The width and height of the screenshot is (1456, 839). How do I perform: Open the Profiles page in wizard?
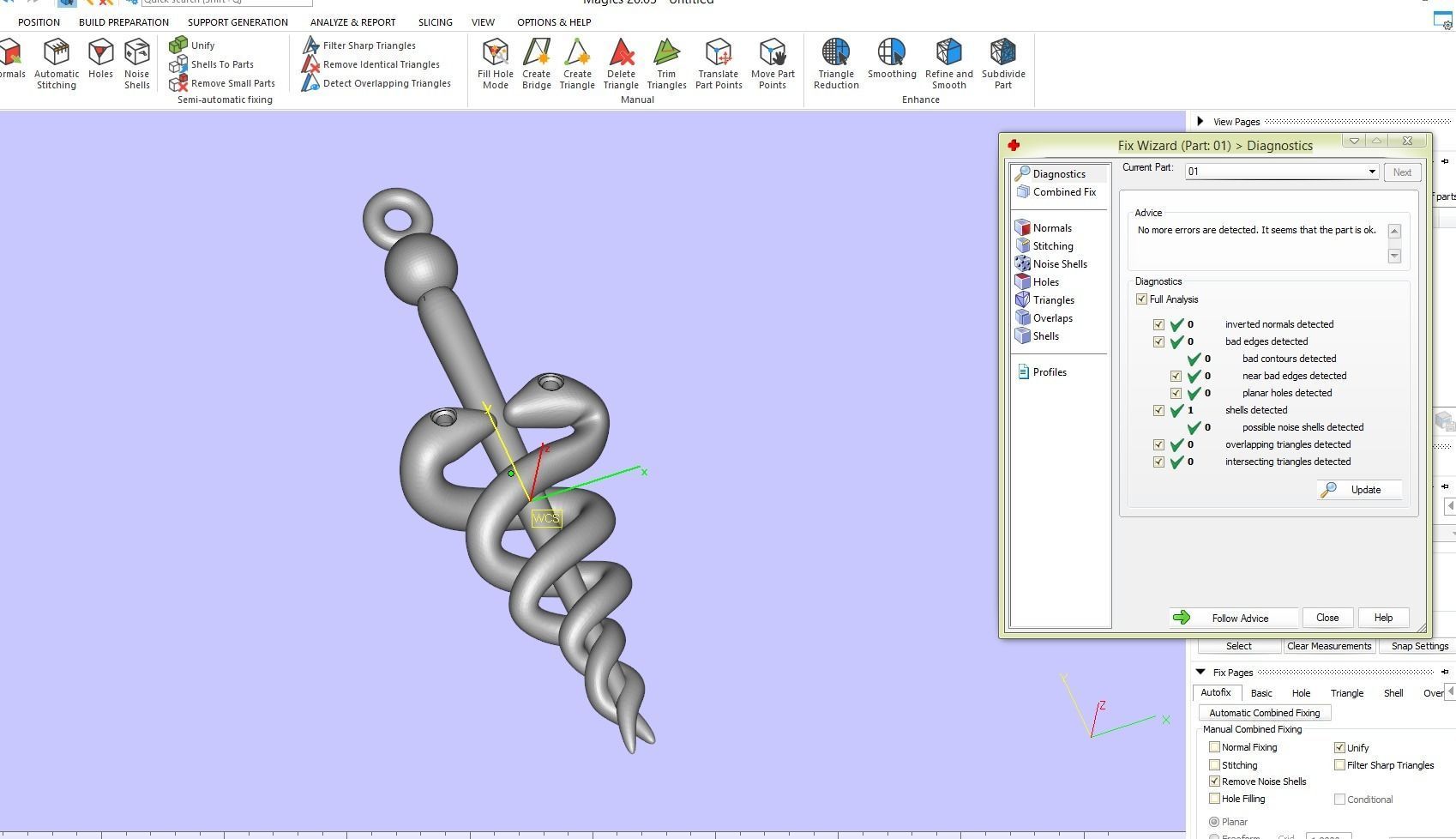(x=1042, y=372)
